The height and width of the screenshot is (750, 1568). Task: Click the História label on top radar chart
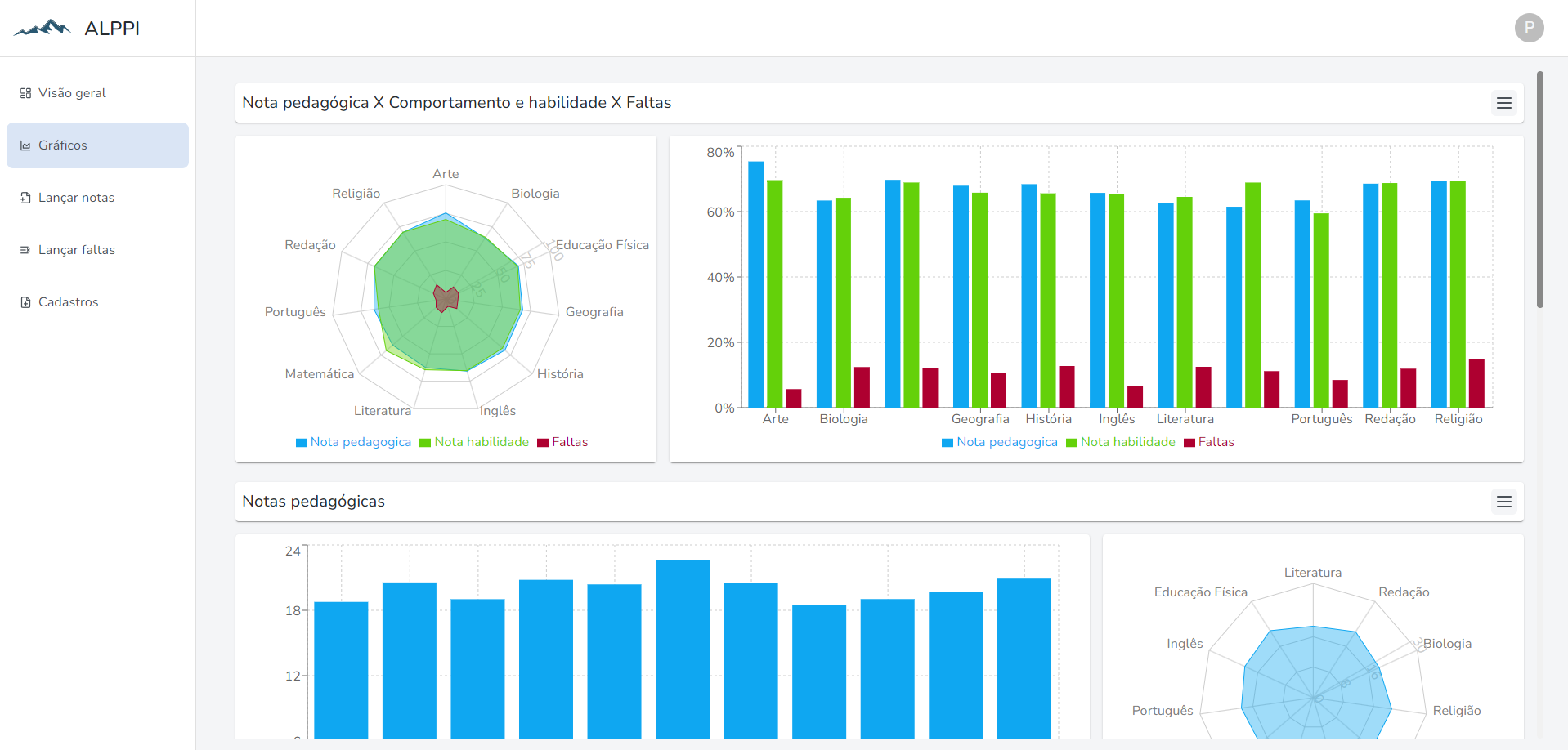(x=560, y=374)
